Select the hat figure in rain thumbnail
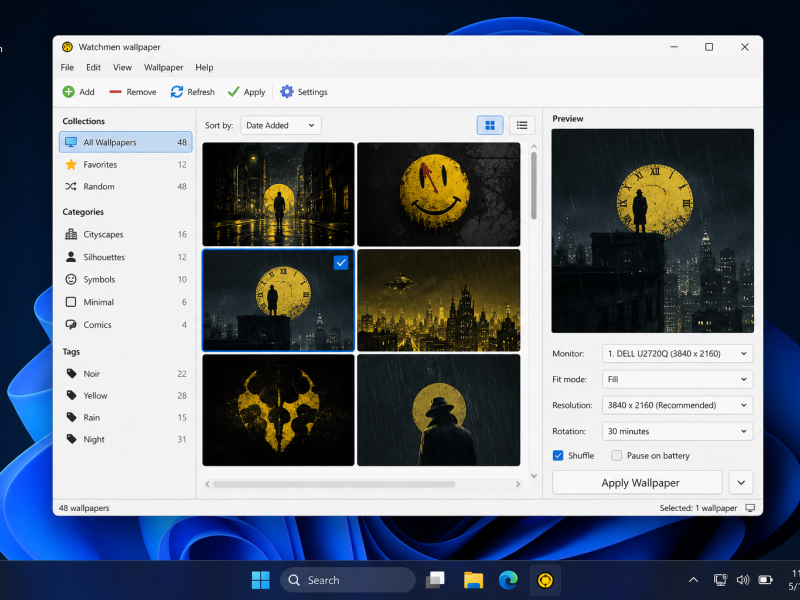This screenshot has width=800, height=600. tap(439, 410)
